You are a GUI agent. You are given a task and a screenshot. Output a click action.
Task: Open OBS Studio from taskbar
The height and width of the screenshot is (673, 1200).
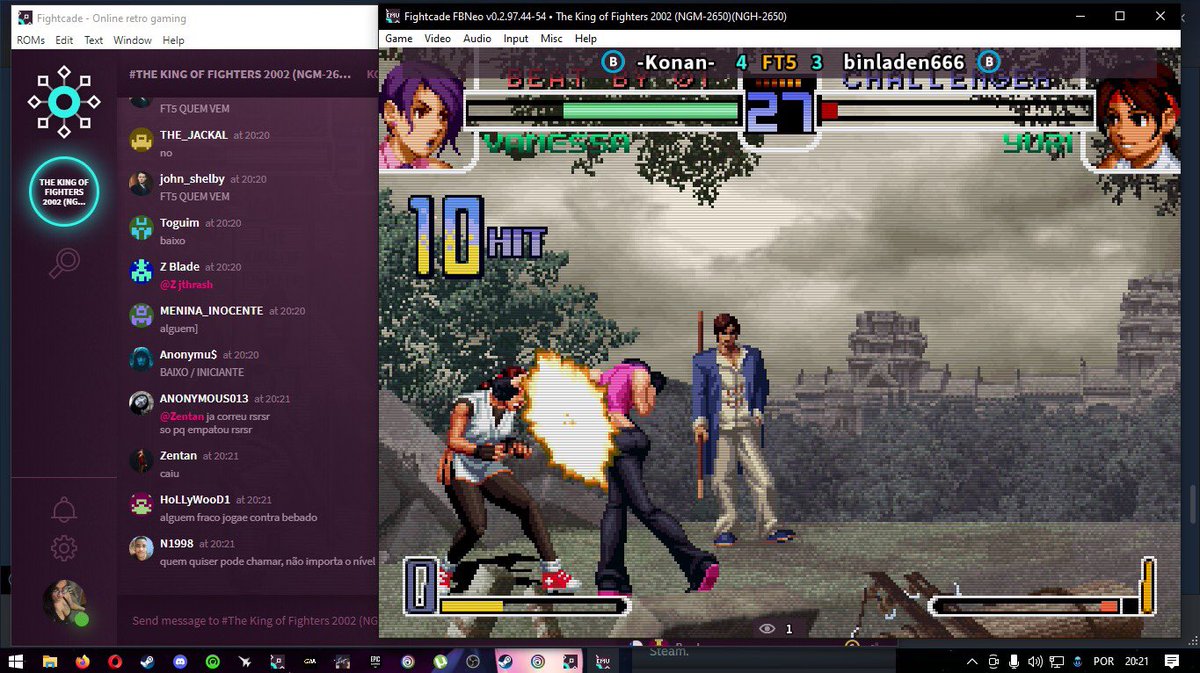[x=473, y=661]
